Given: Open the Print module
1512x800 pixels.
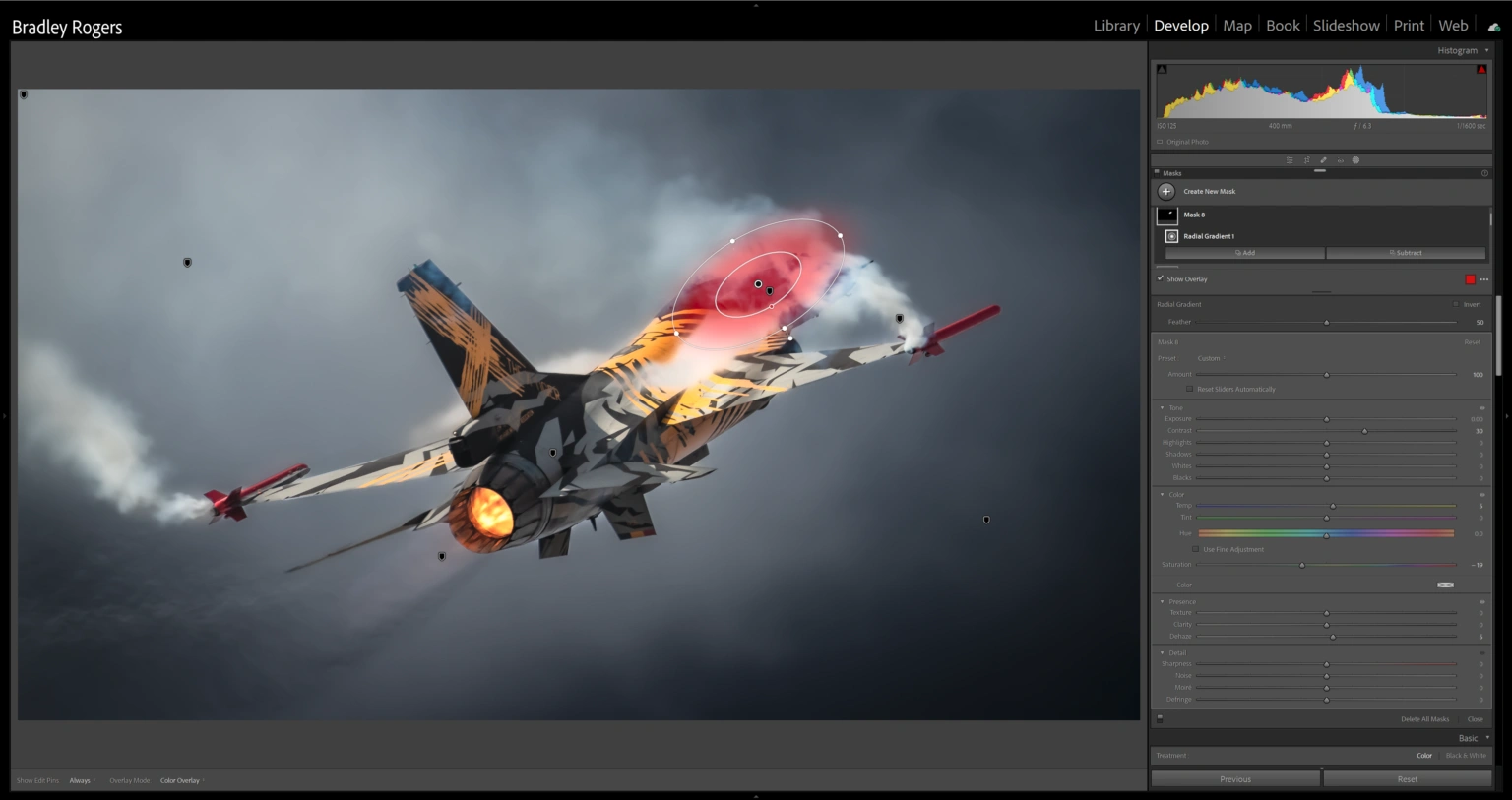Looking at the screenshot, I should pos(1409,26).
